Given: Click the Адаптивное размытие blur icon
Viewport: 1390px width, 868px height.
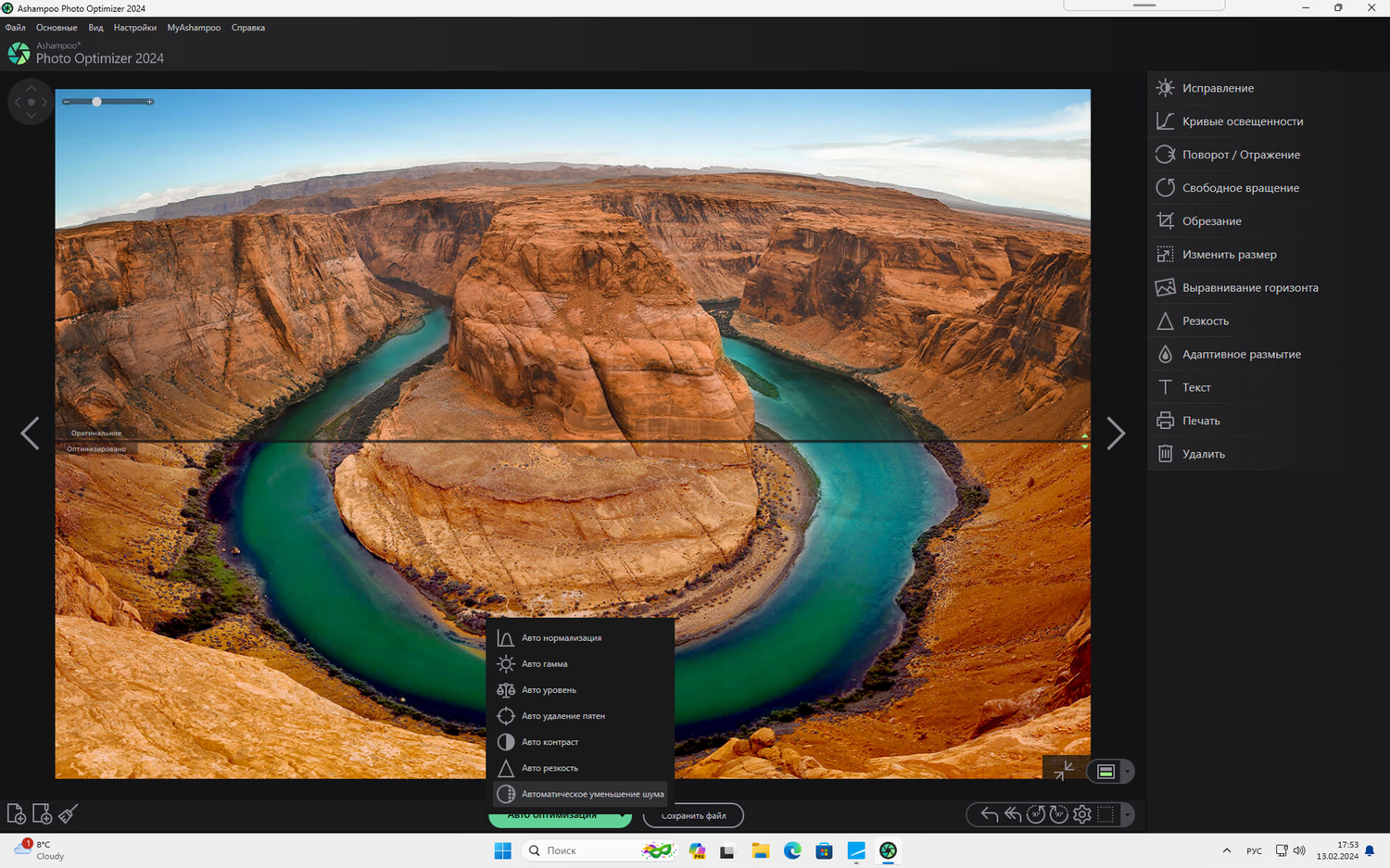Looking at the screenshot, I should (x=1165, y=355).
